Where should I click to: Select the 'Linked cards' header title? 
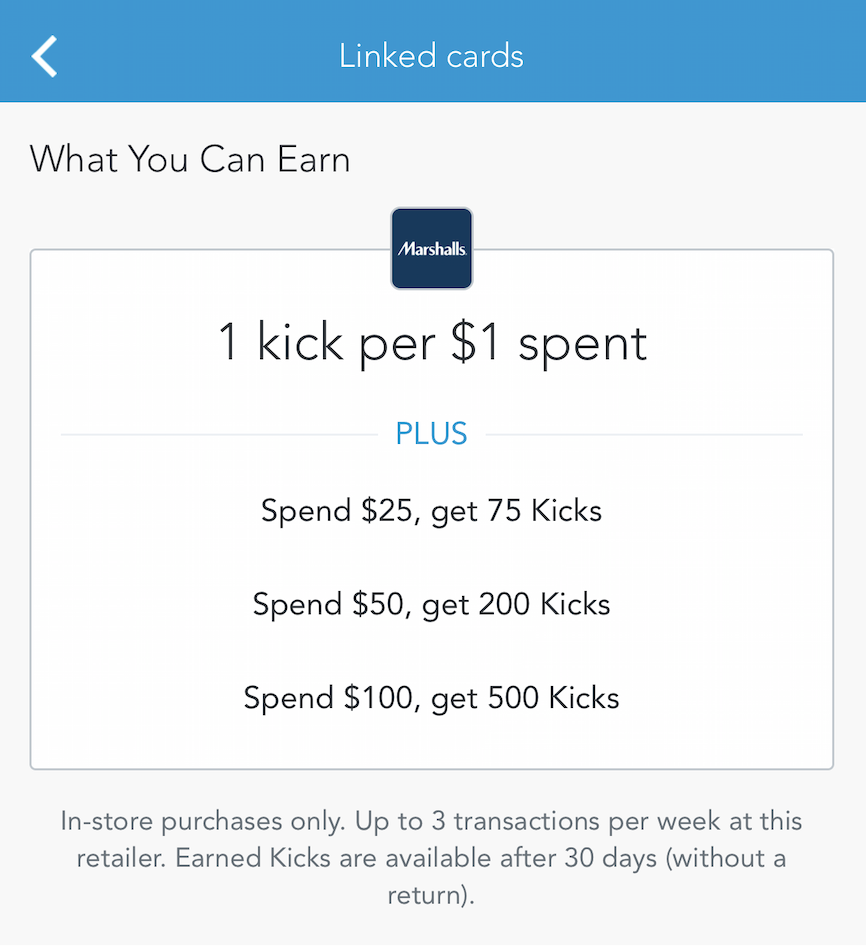coord(431,56)
